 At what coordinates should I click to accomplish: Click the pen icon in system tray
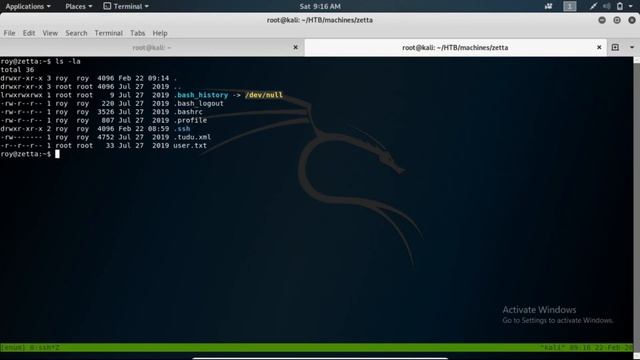(x=593, y=6)
